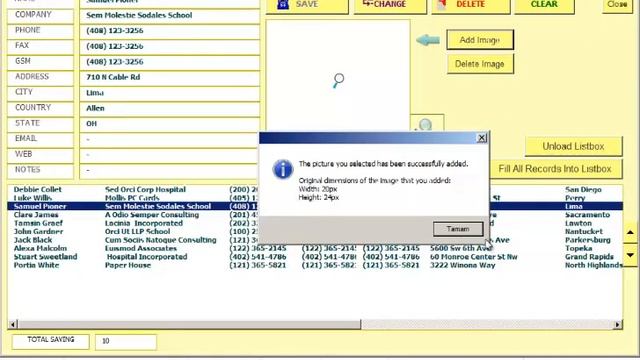Click Grand Rapids city cell

pos(589,257)
